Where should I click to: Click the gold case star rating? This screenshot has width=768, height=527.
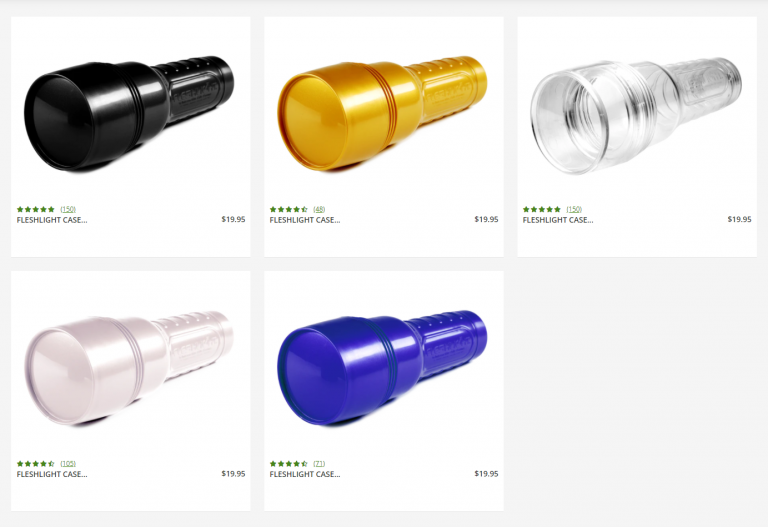[288, 209]
